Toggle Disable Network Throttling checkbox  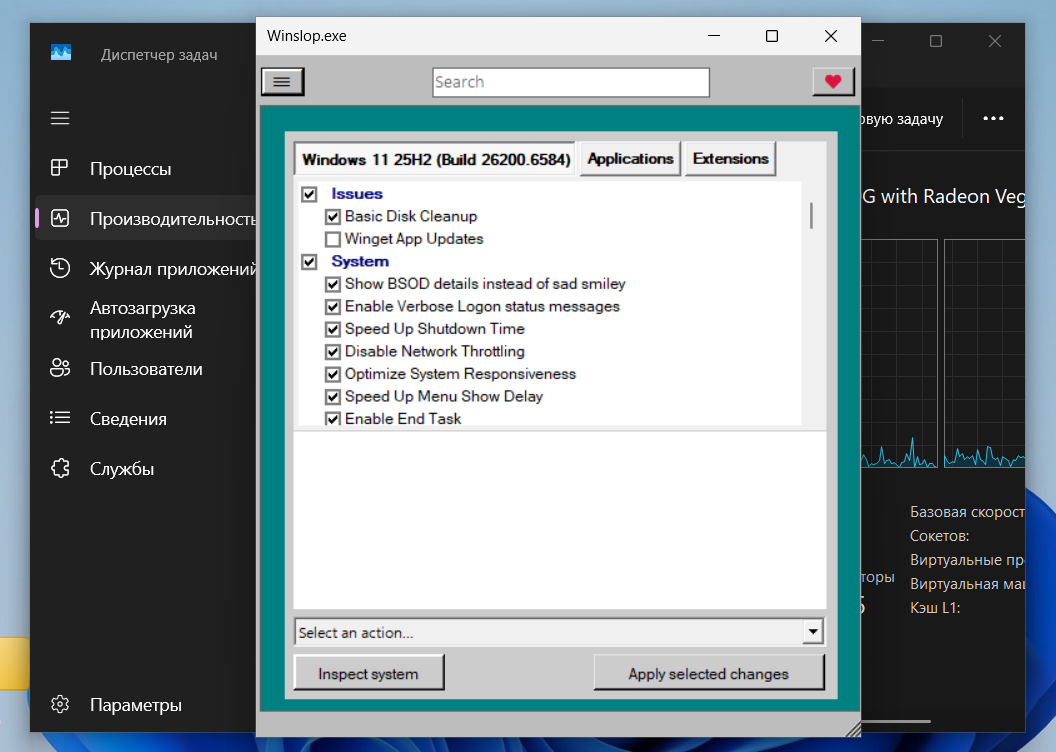(332, 351)
